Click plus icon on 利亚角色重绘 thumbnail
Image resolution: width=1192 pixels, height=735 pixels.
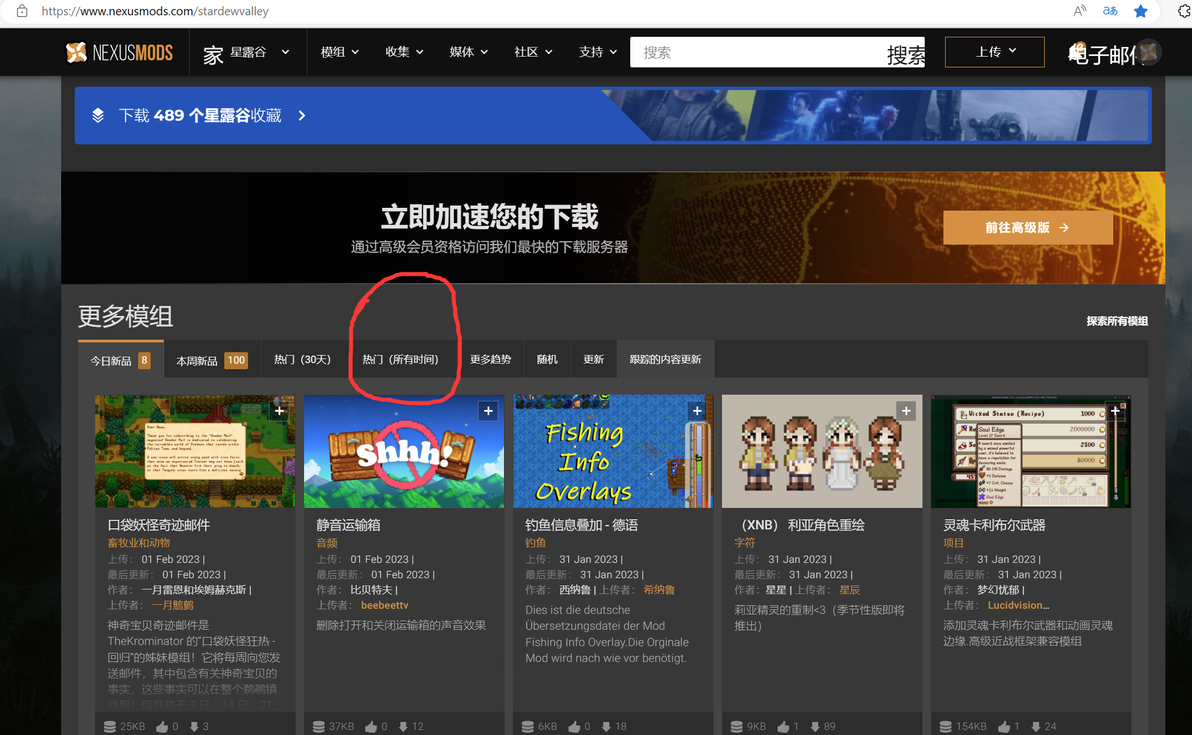(905, 411)
